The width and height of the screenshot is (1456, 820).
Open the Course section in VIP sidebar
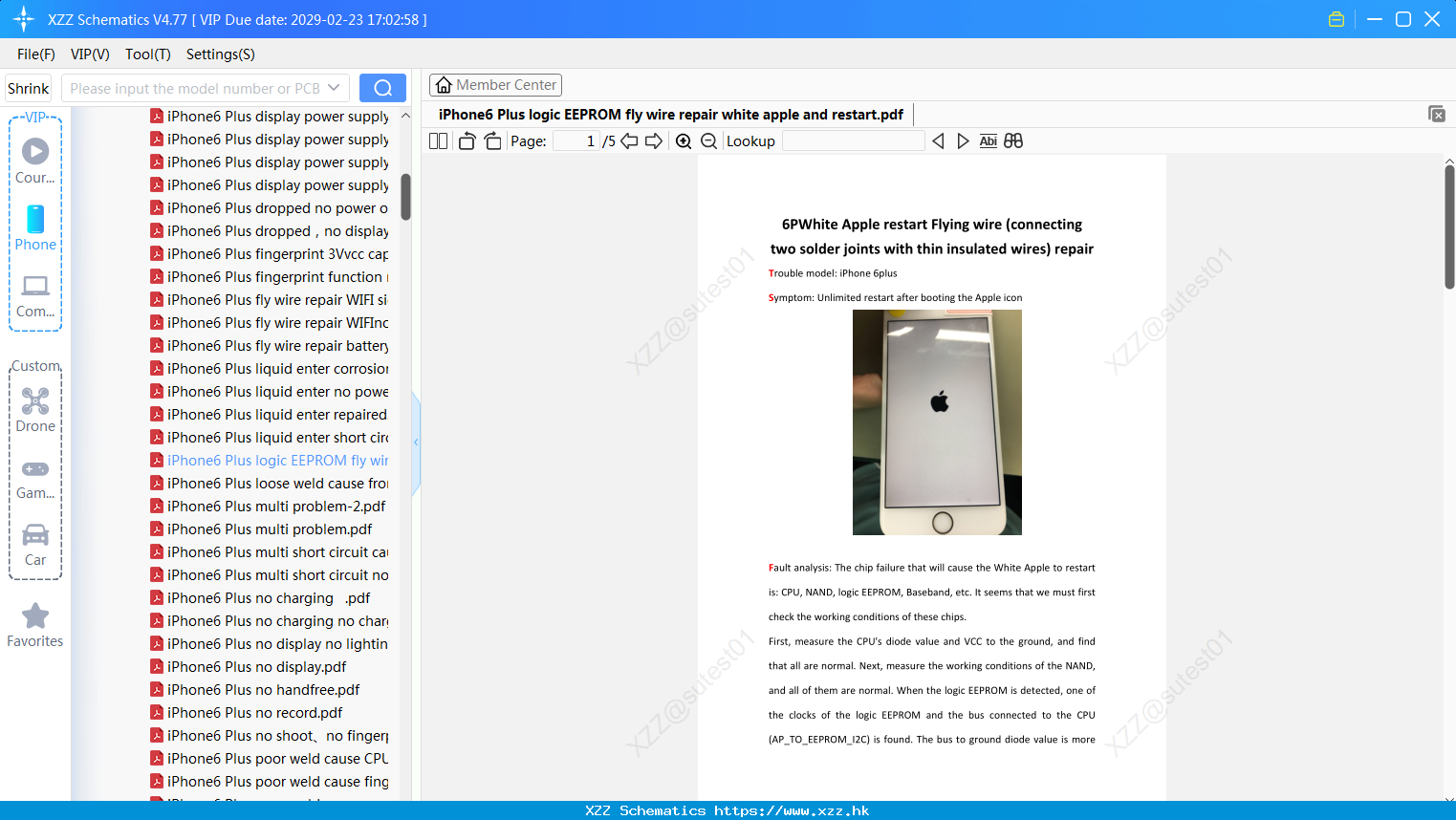(x=35, y=161)
